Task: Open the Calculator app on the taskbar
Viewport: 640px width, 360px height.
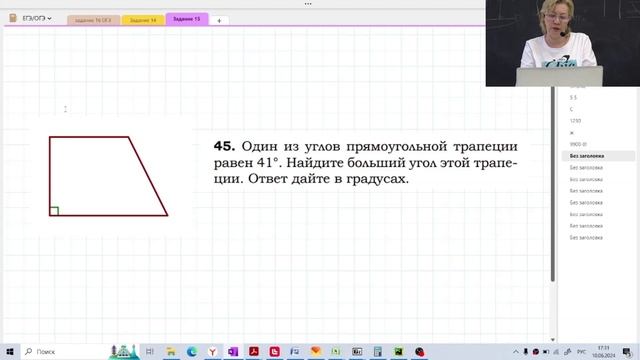Action: point(378,351)
